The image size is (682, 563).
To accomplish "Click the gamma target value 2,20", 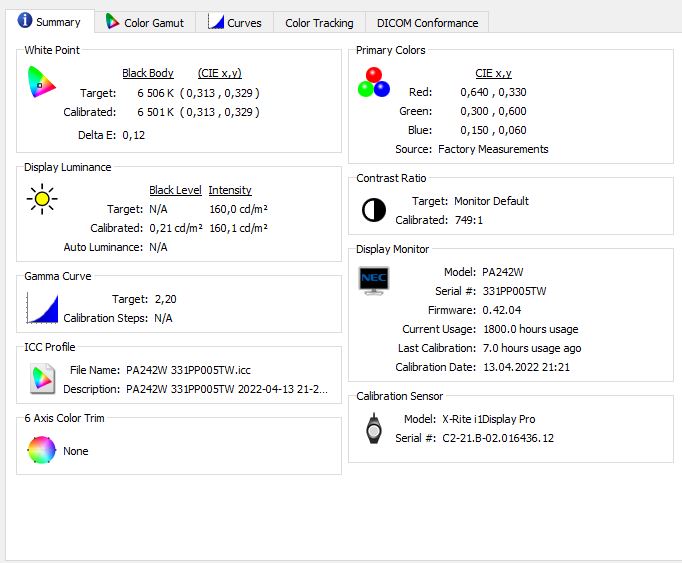I will (x=166, y=299).
